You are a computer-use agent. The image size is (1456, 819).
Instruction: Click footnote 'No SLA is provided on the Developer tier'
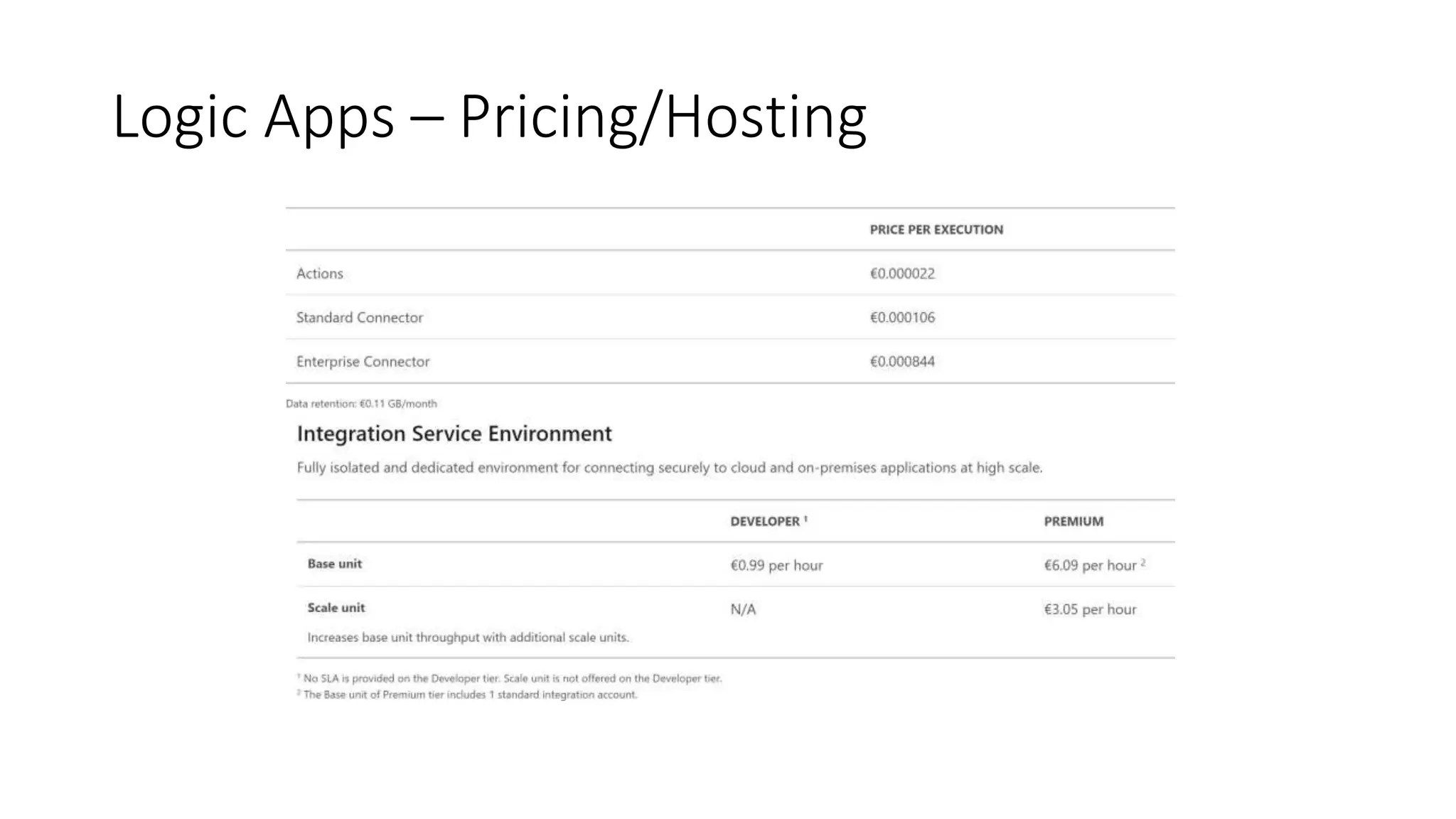click(x=509, y=678)
